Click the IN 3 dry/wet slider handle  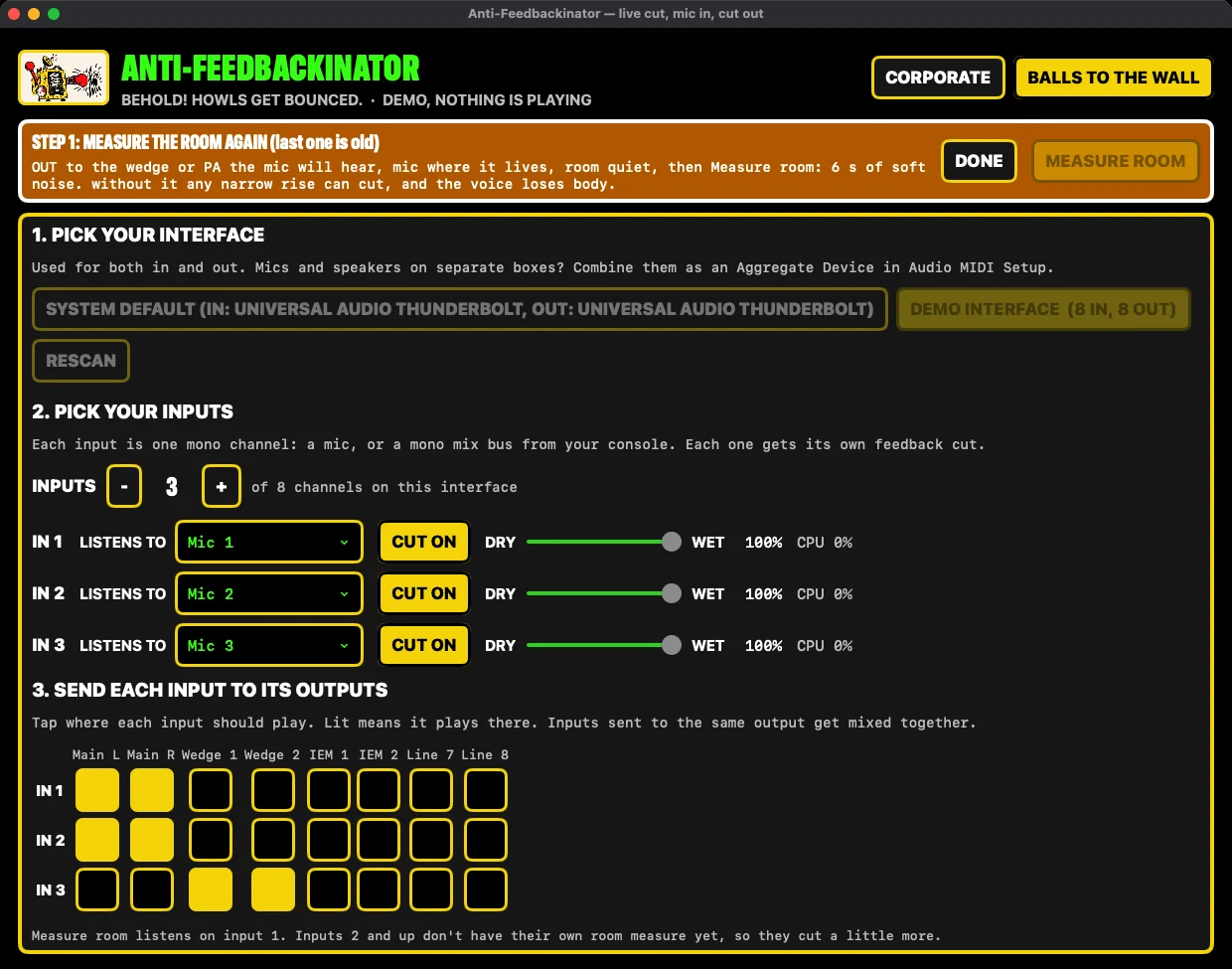pos(672,645)
